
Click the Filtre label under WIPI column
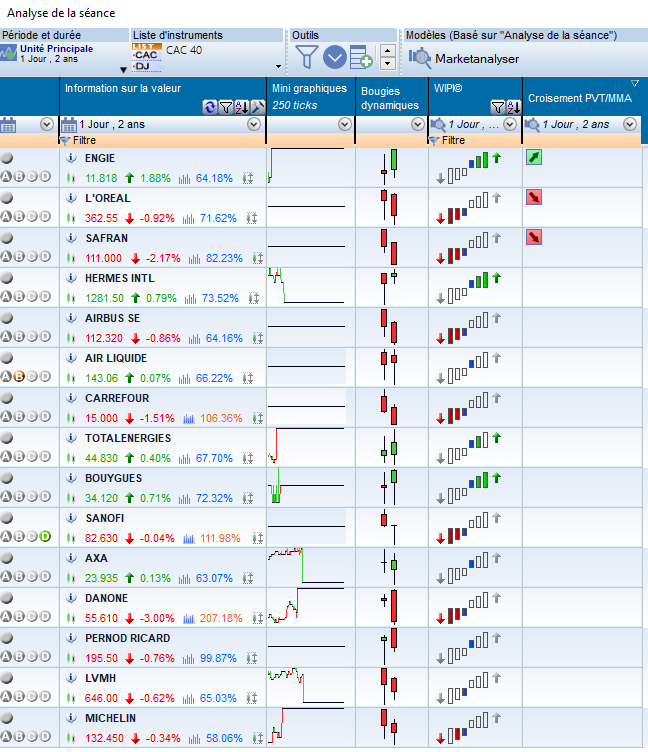(x=453, y=141)
